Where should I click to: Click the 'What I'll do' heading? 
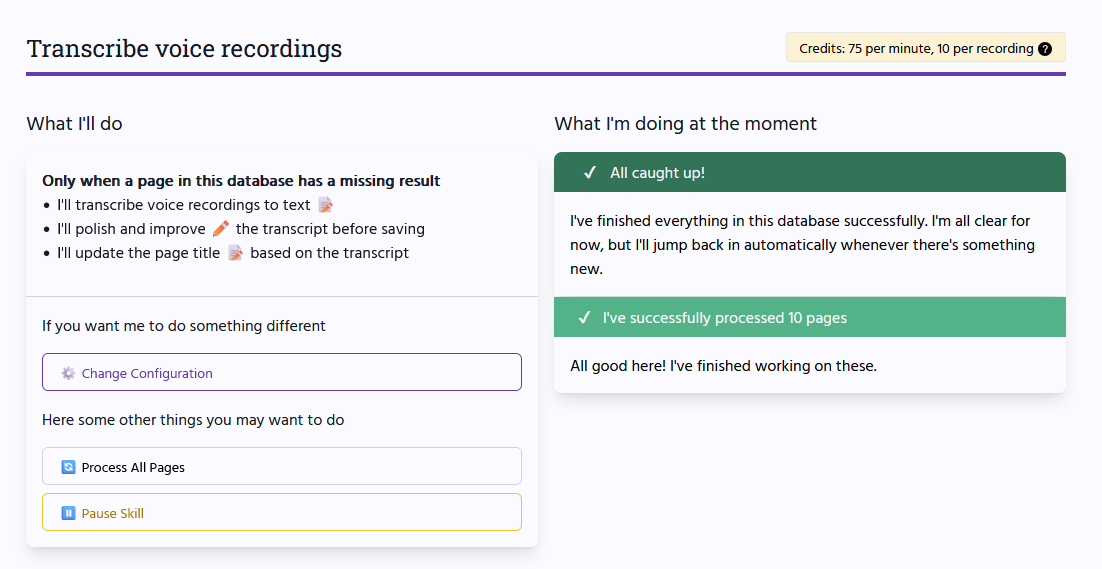click(74, 124)
